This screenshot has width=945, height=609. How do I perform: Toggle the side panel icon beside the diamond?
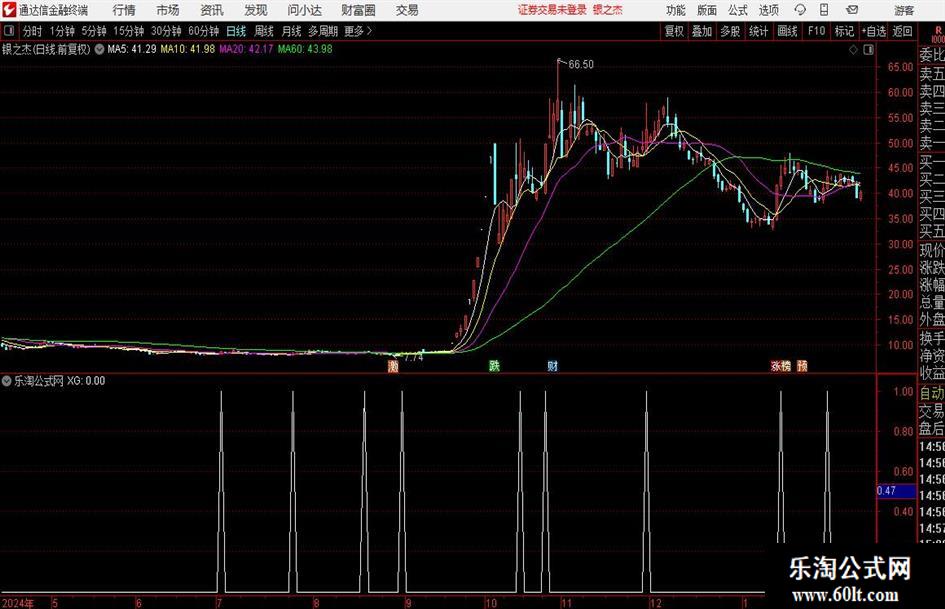(x=868, y=50)
